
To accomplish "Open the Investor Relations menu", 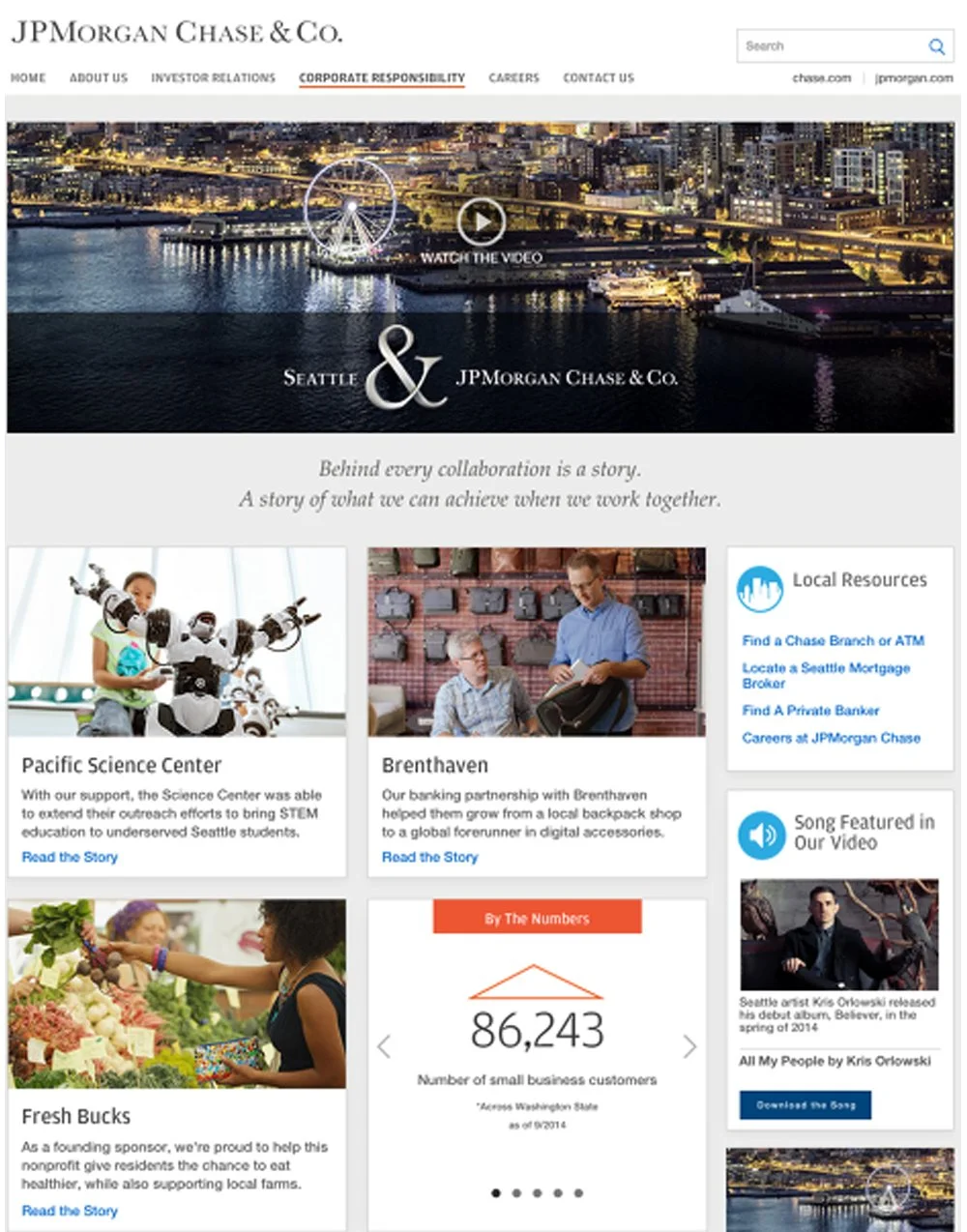I will pos(213,77).
